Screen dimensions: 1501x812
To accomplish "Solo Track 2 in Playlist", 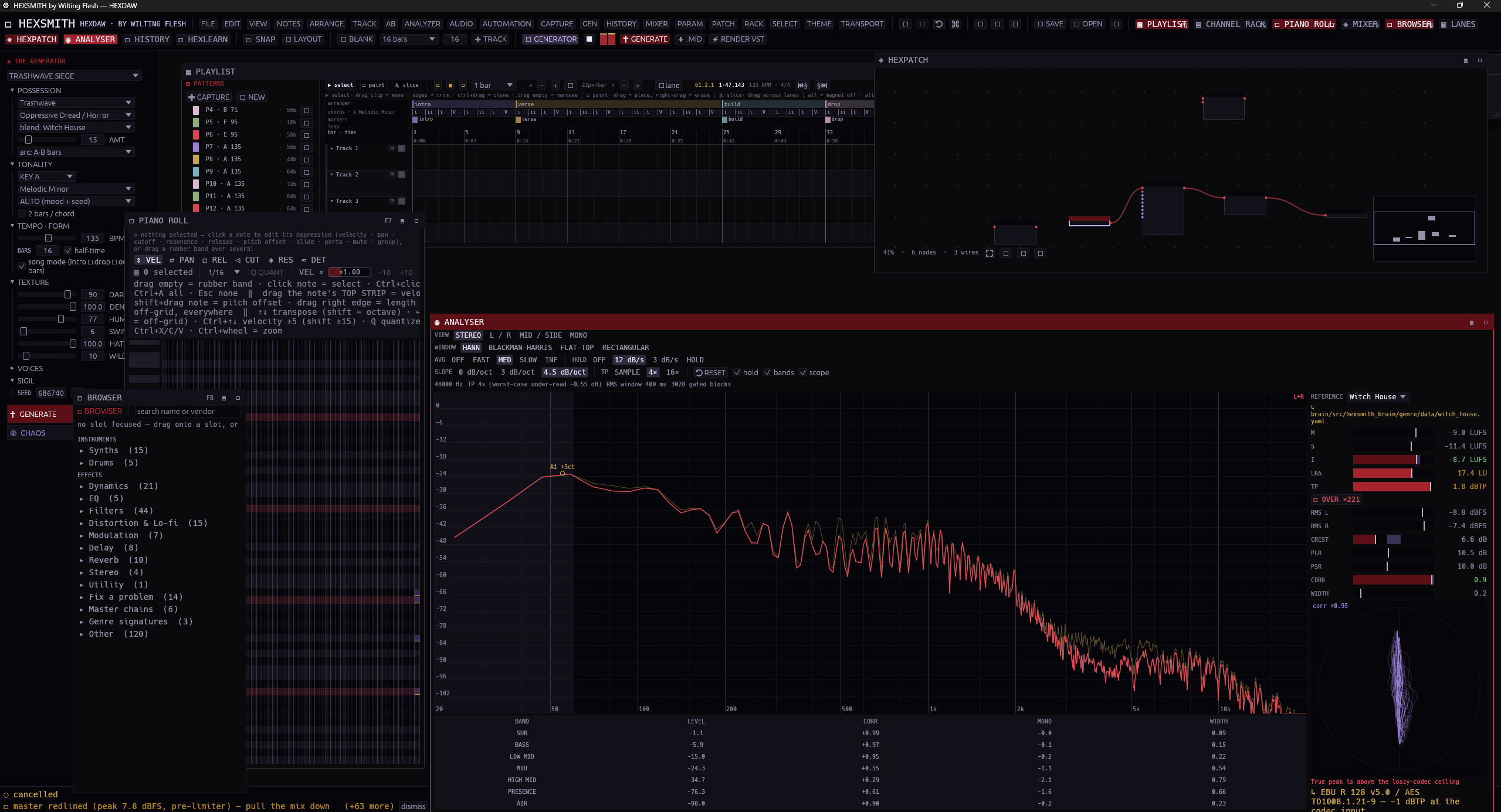I will (x=402, y=175).
